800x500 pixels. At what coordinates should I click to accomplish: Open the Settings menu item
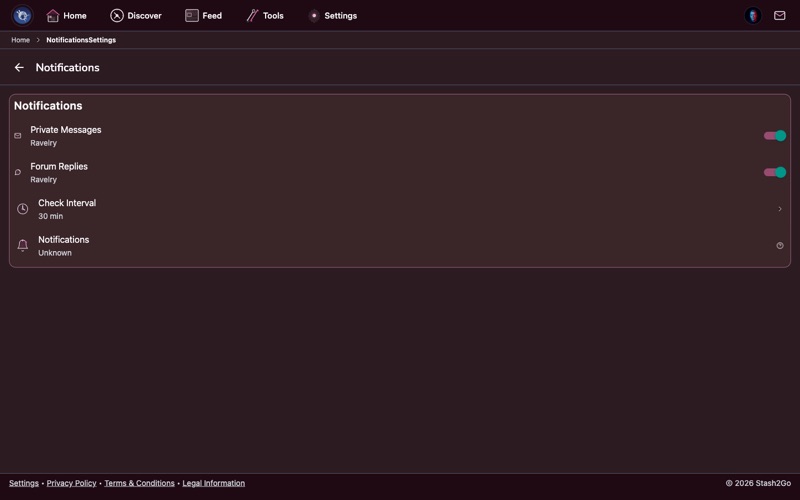(x=333, y=16)
